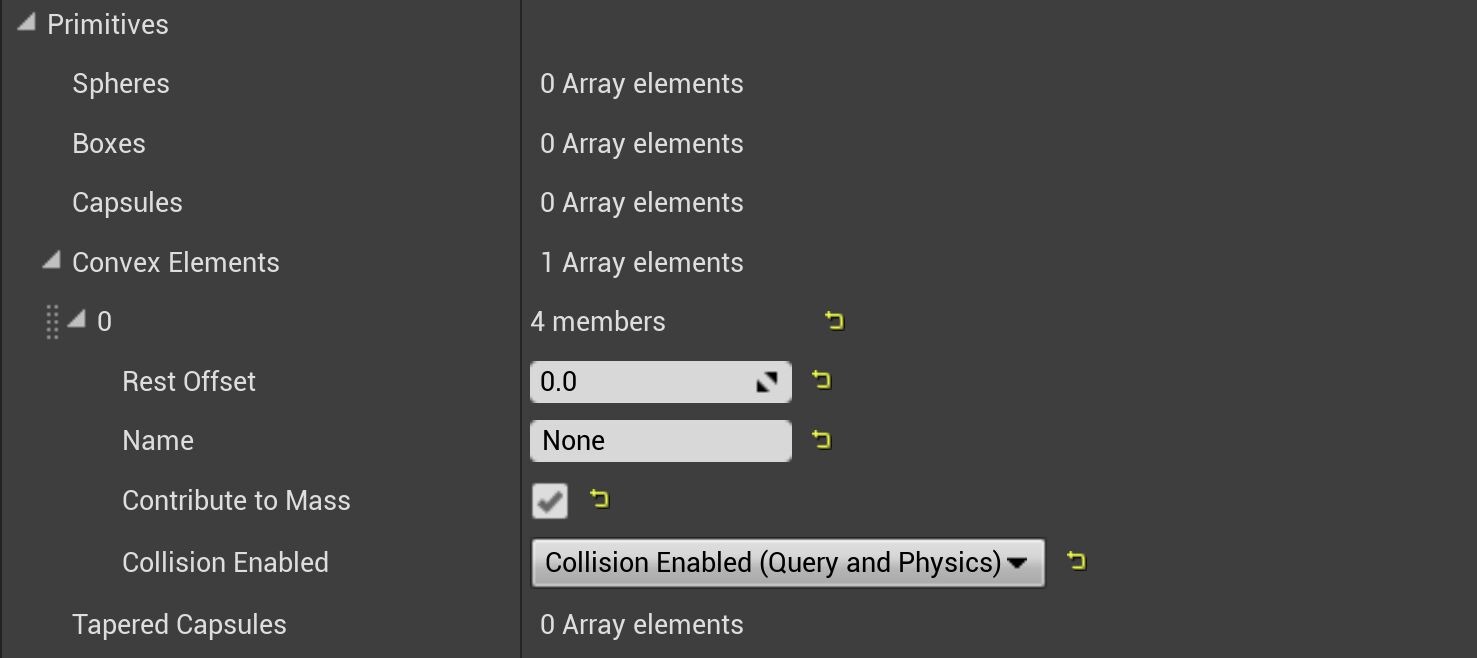
Task: Select the Boxes row
Action: pos(109,144)
